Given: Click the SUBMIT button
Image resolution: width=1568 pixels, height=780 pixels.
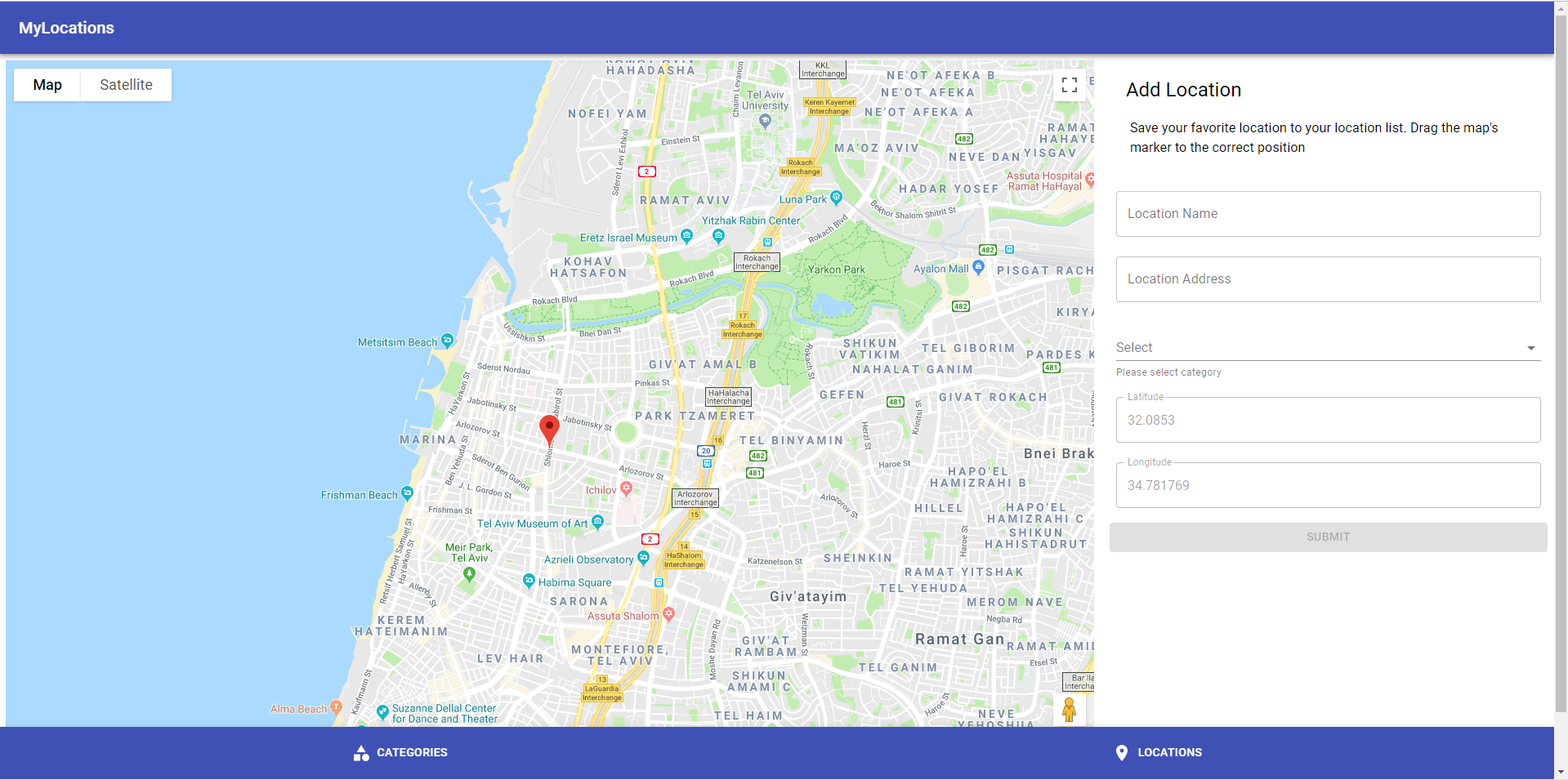Looking at the screenshot, I should (x=1328, y=537).
